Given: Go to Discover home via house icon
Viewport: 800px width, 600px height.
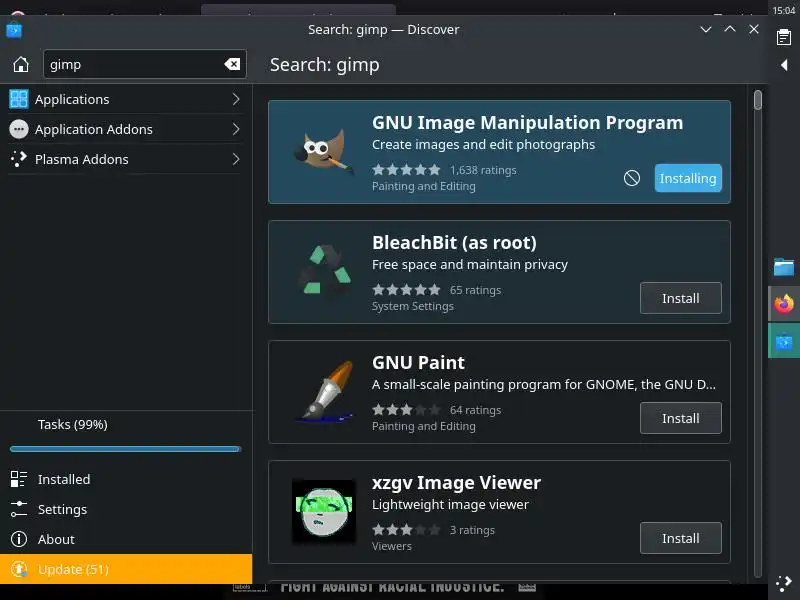Looking at the screenshot, I should (x=21, y=64).
